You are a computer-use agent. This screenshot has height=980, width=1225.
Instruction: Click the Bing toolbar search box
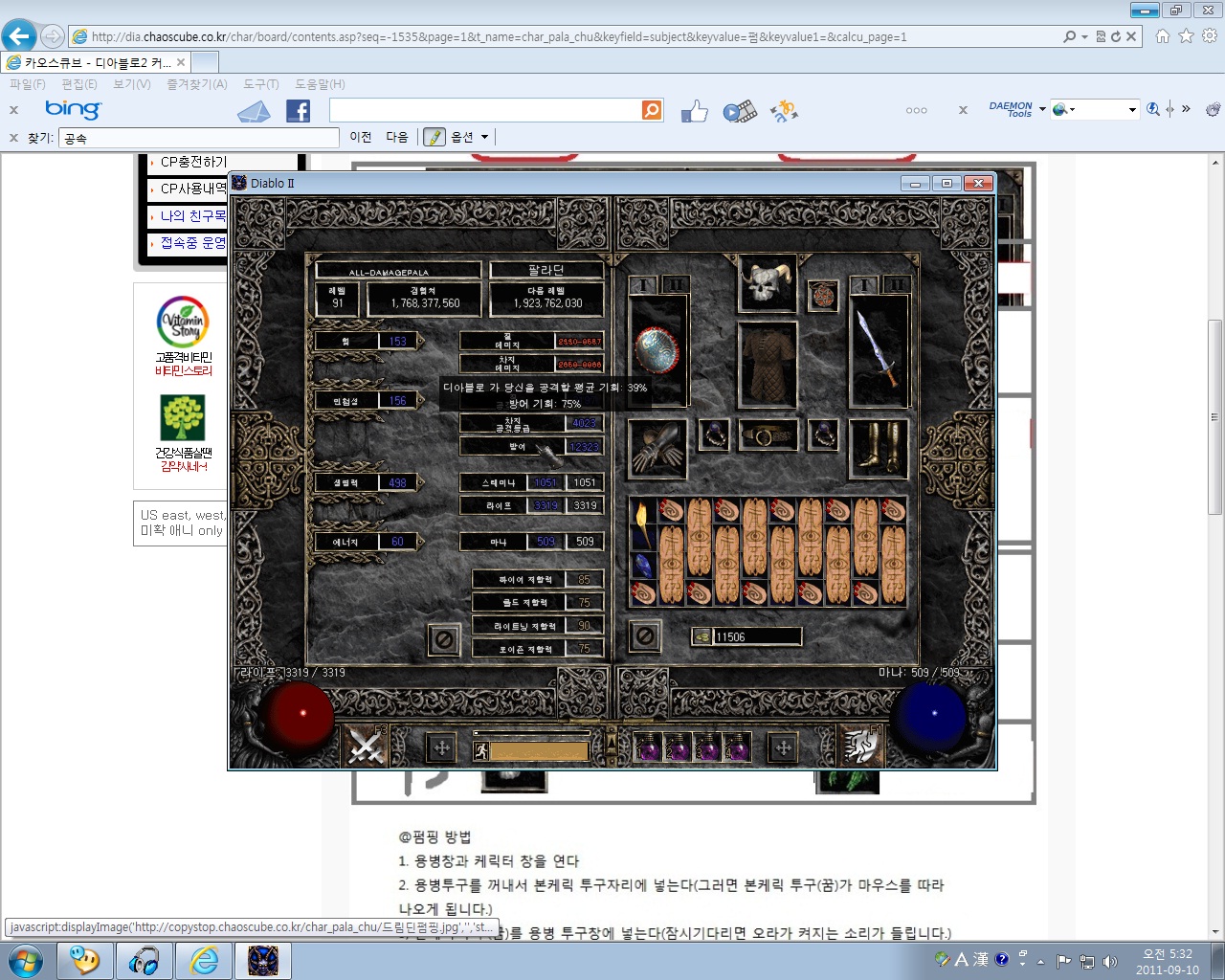[485, 110]
